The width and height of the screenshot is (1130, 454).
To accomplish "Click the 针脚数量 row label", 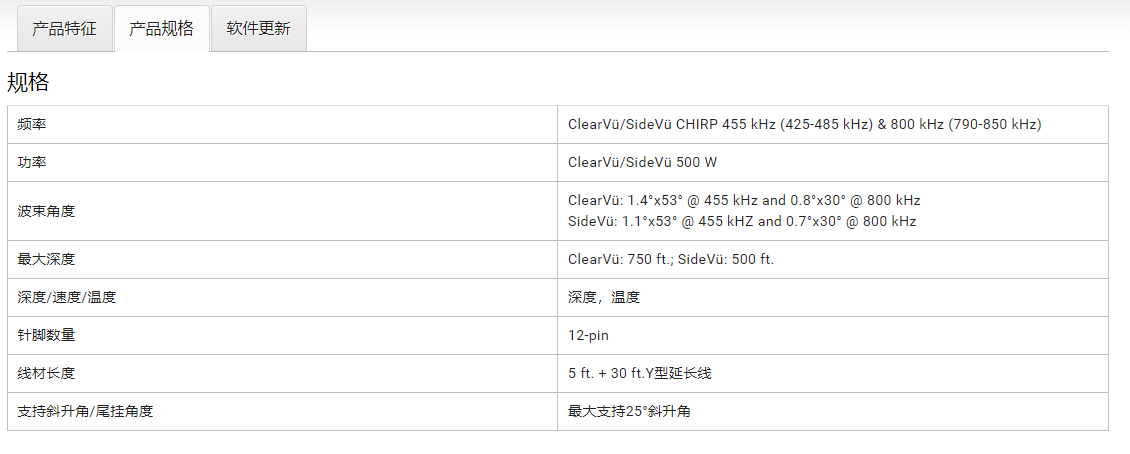I will (x=46, y=335).
